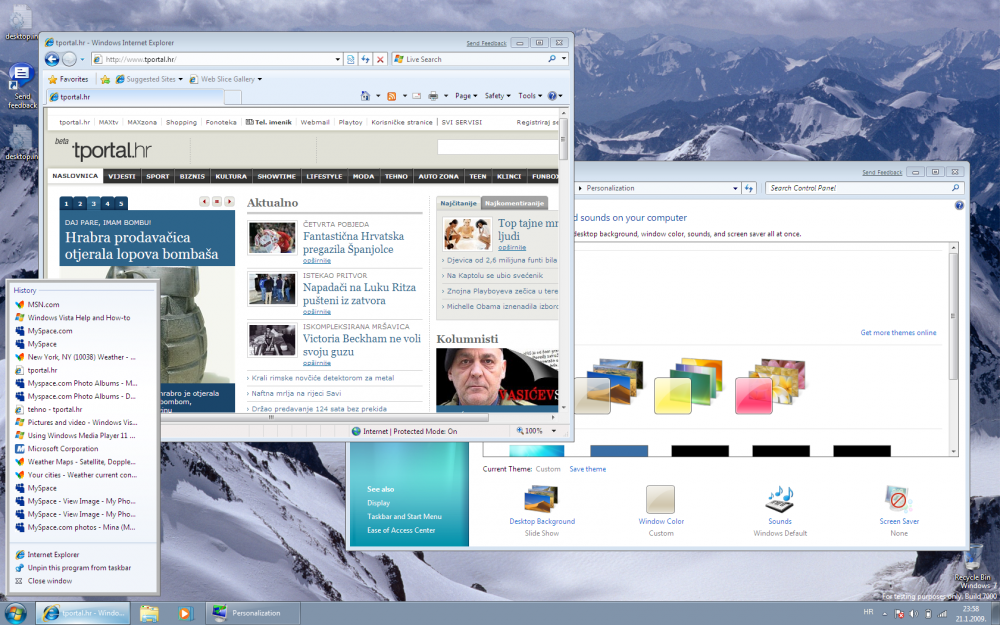This screenshot has height=625, width=1000.
Task: Select the SPORT tab on tportal
Action: 158,176
